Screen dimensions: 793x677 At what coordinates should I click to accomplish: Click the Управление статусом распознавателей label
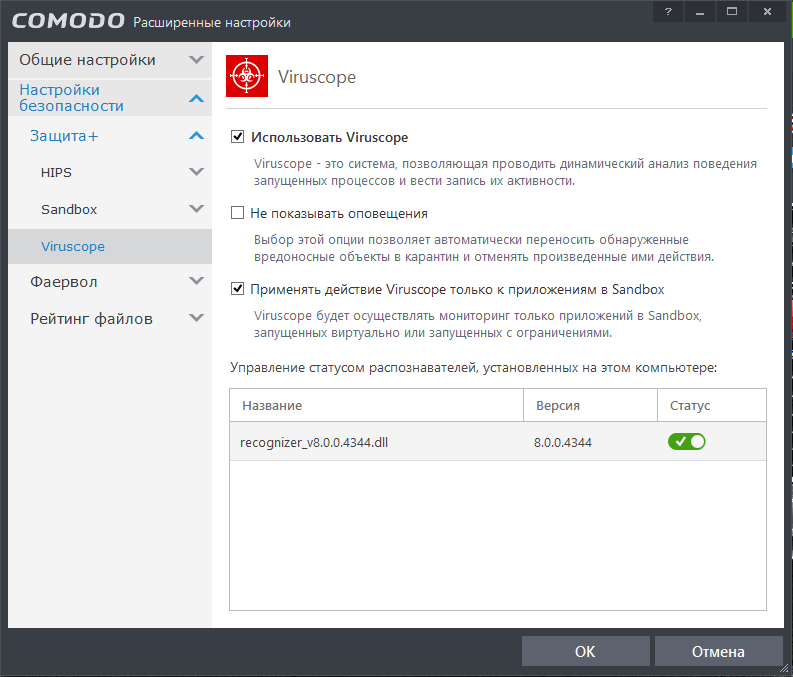point(473,367)
